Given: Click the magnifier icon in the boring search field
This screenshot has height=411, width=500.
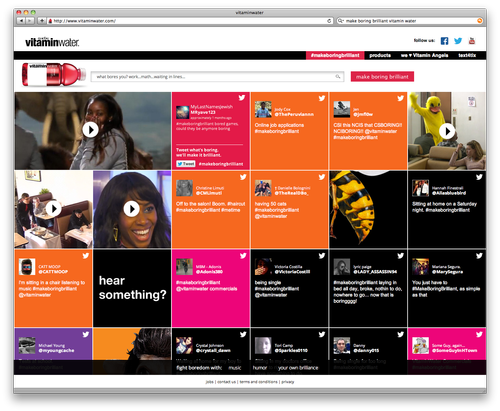Looking at the screenshot, I should (338, 77).
